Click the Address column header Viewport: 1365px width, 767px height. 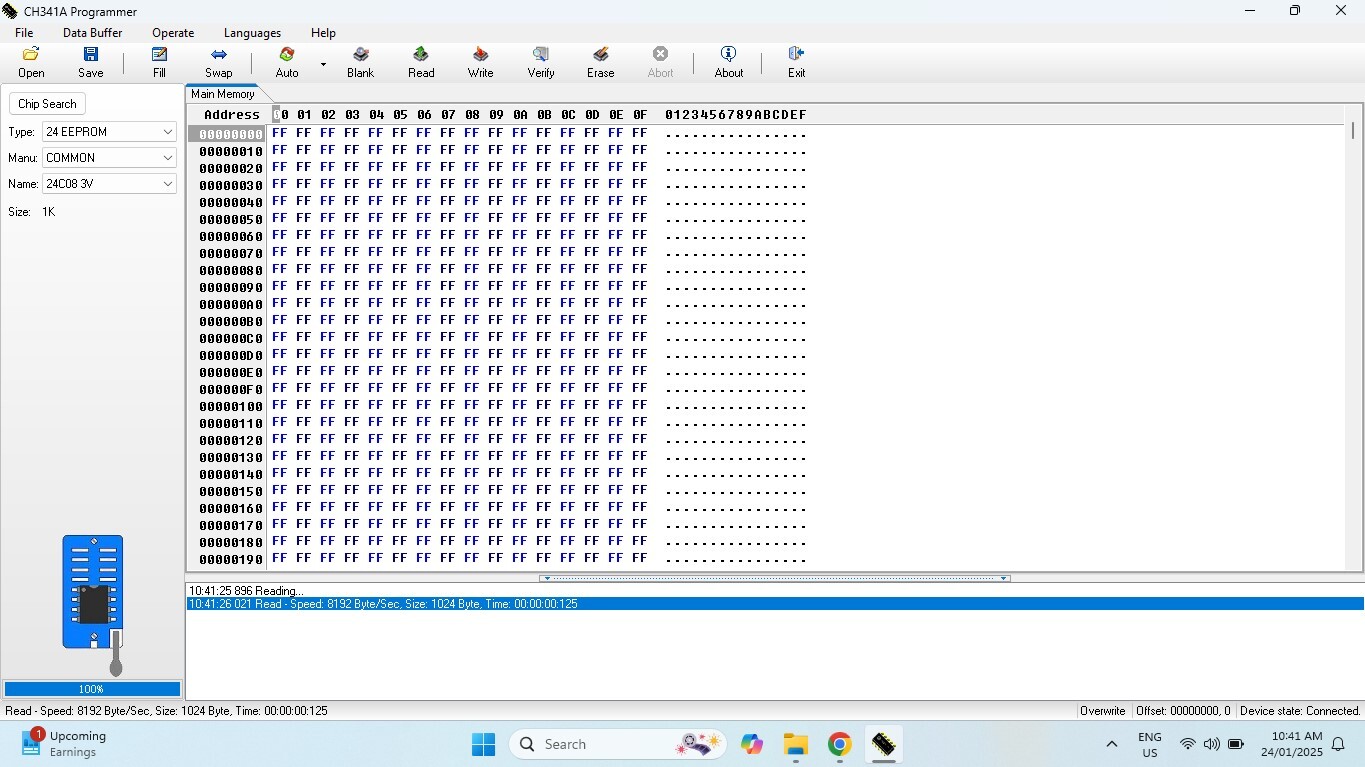click(231, 115)
